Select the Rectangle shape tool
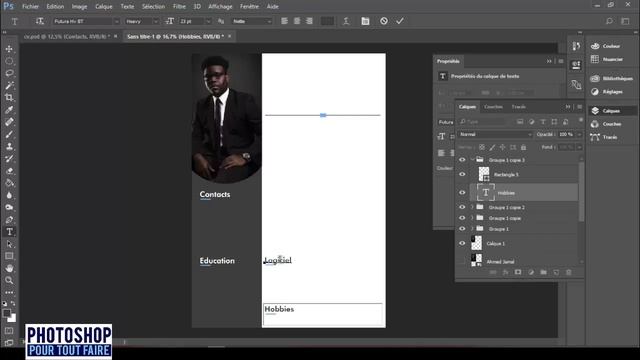This screenshot has width=640, height=360. (9, 256)
